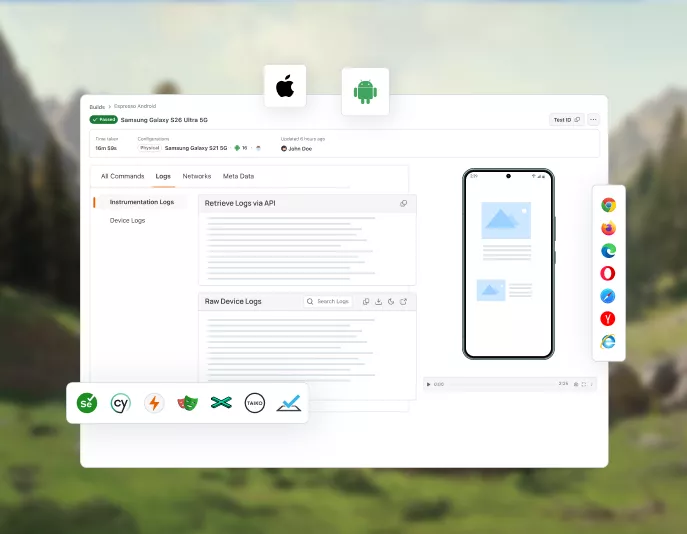
Task: Choose the Playwright masks icon
Action: point(188,403)
